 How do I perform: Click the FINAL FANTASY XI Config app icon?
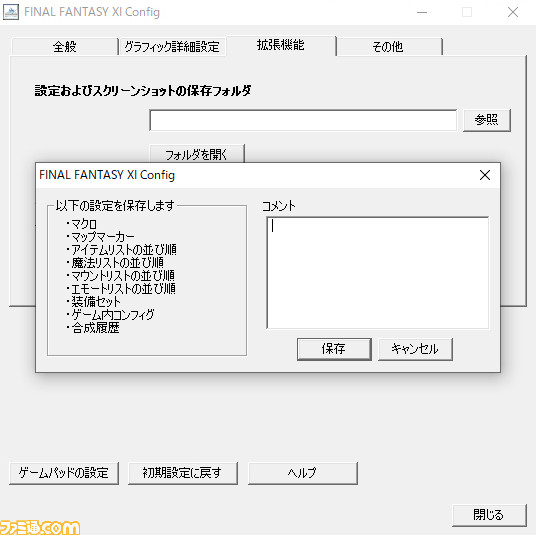pos(11,12)
